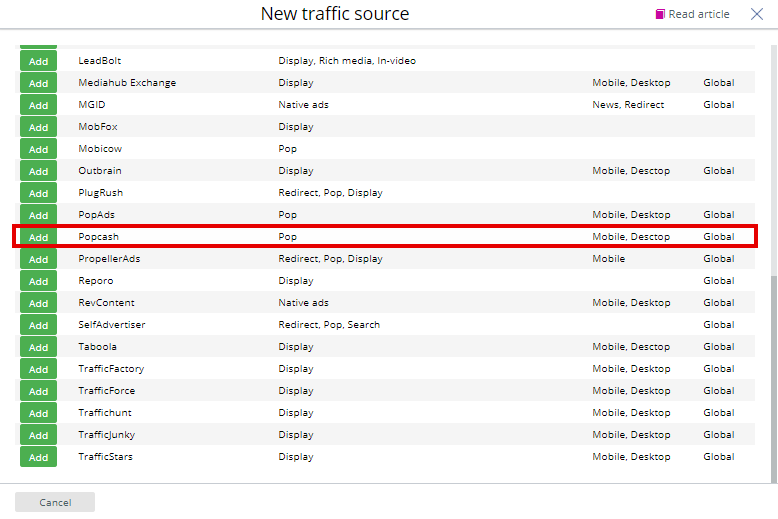Click the Reporo name

click(x=96, y=280)
